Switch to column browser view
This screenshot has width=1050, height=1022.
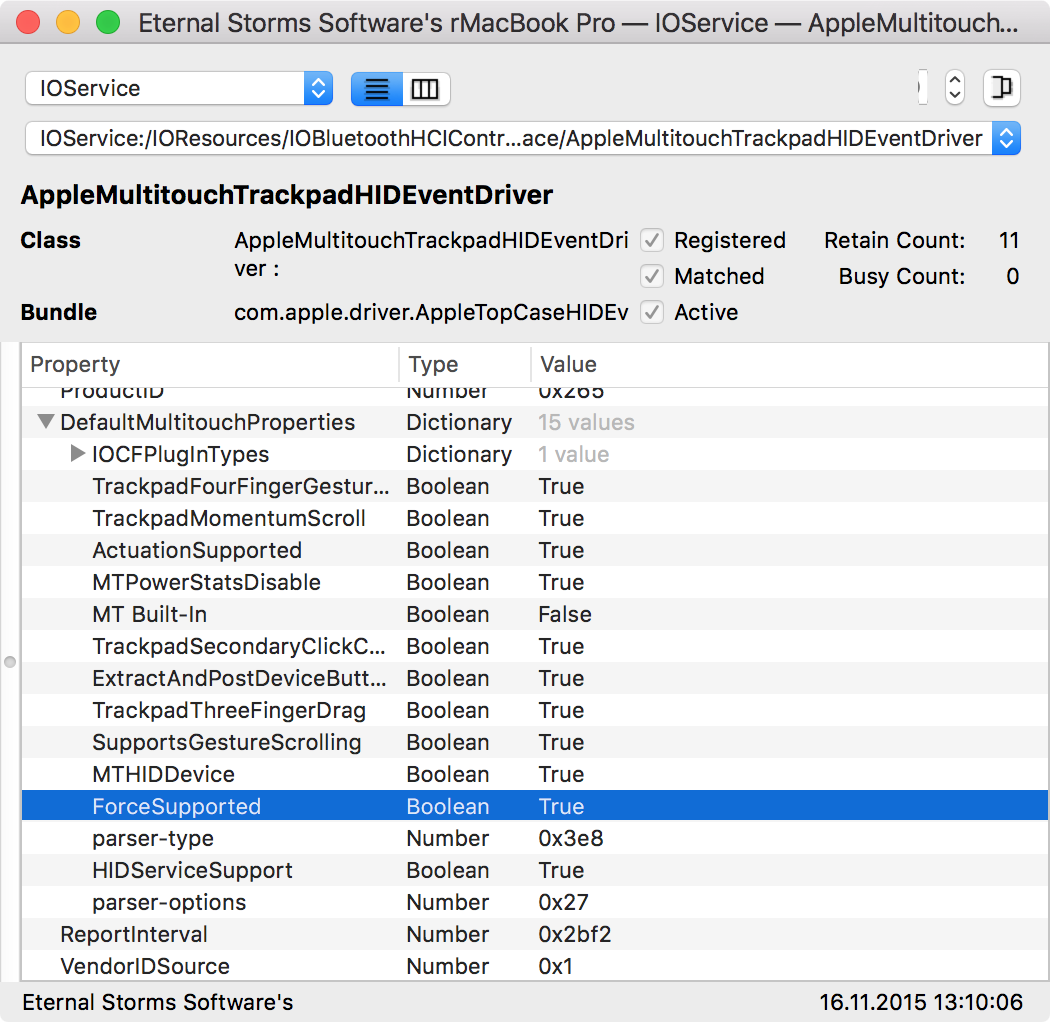[426, 88]
